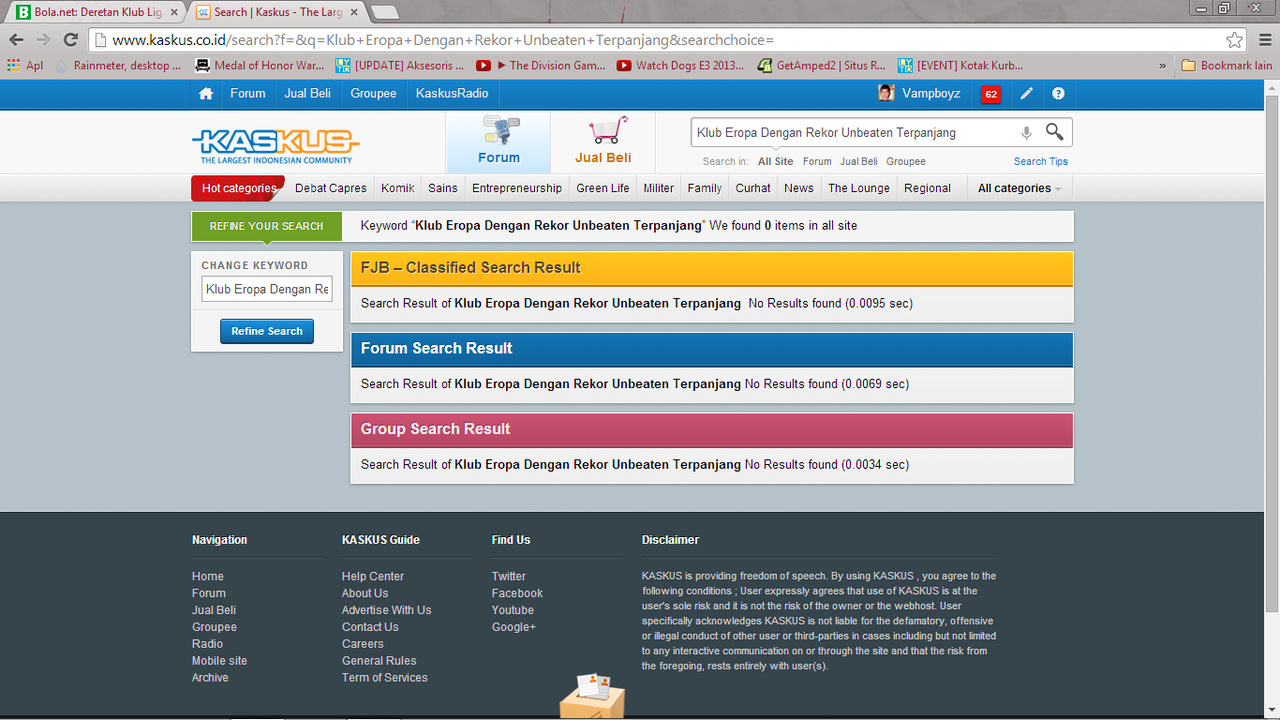1280x720 pixels.
Task: Click the pencil create post icon
Action: click(1026, 93)
